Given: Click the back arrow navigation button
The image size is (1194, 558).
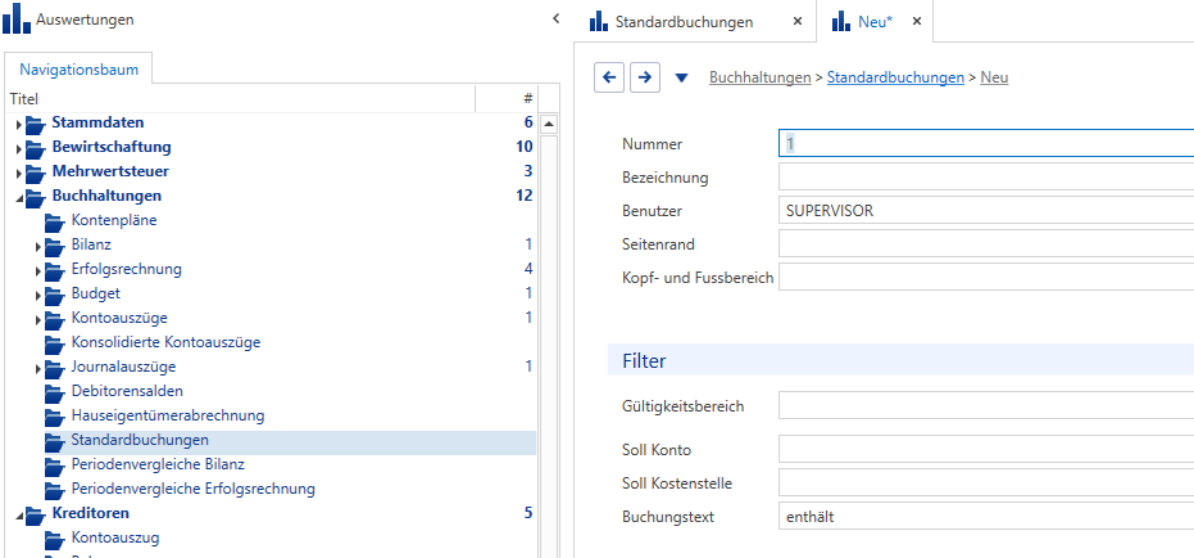Looking at the screenshot, I should tap(608, 77).
